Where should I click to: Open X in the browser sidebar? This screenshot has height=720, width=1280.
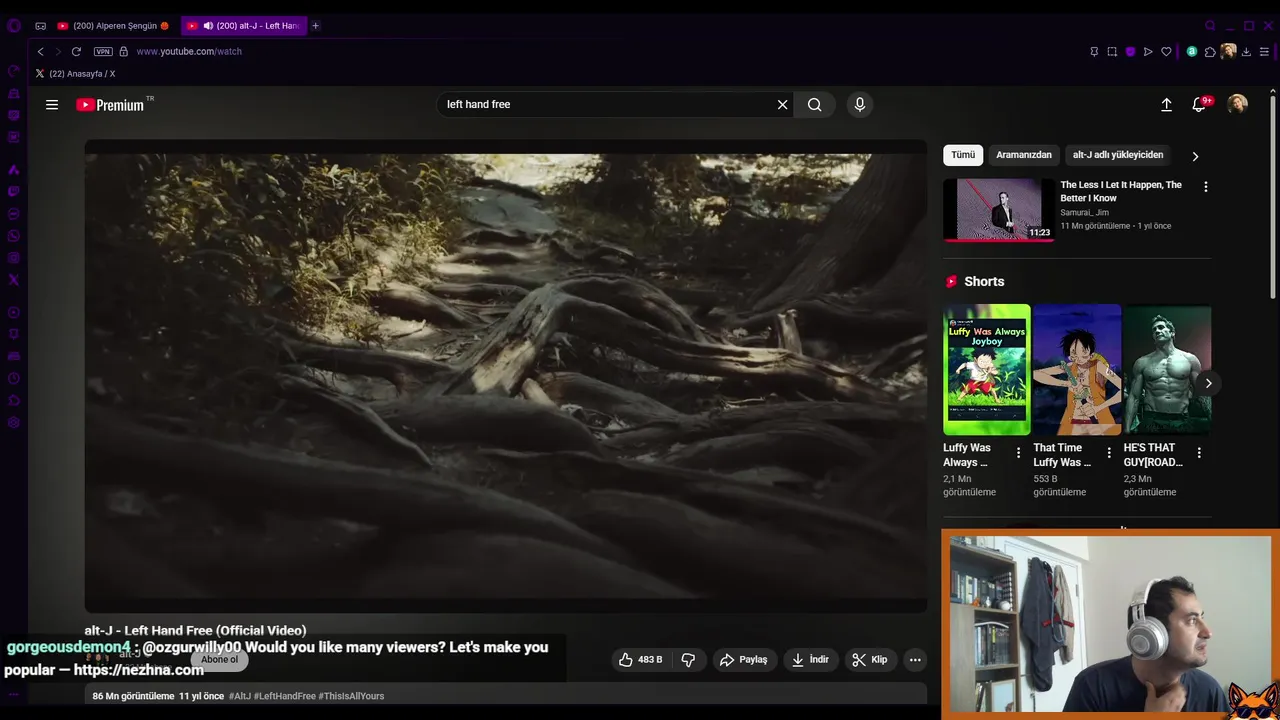point(14,280)
